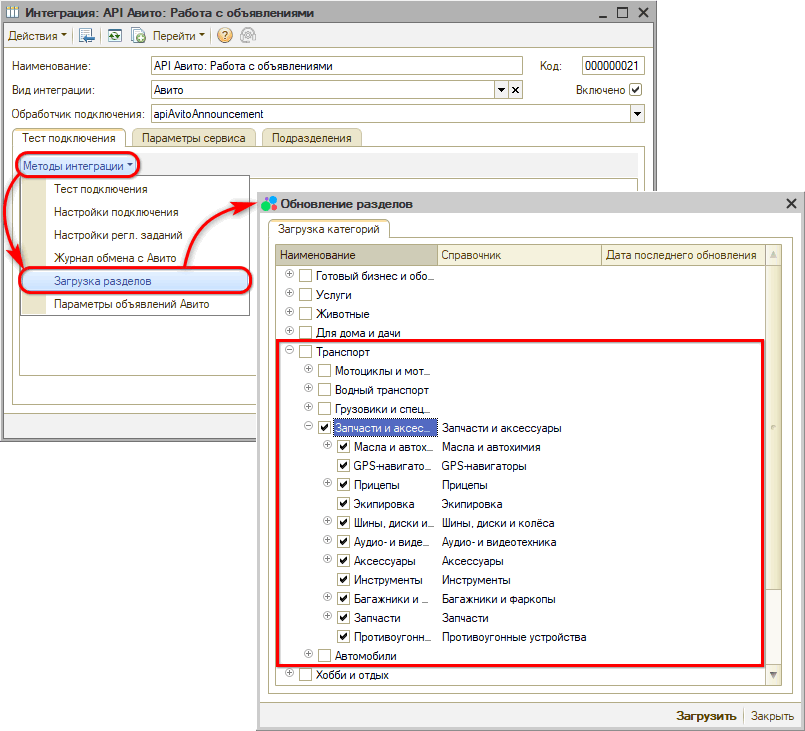
Task: Collapse the Транспорт tree node
Action: (x=290, y=351)
